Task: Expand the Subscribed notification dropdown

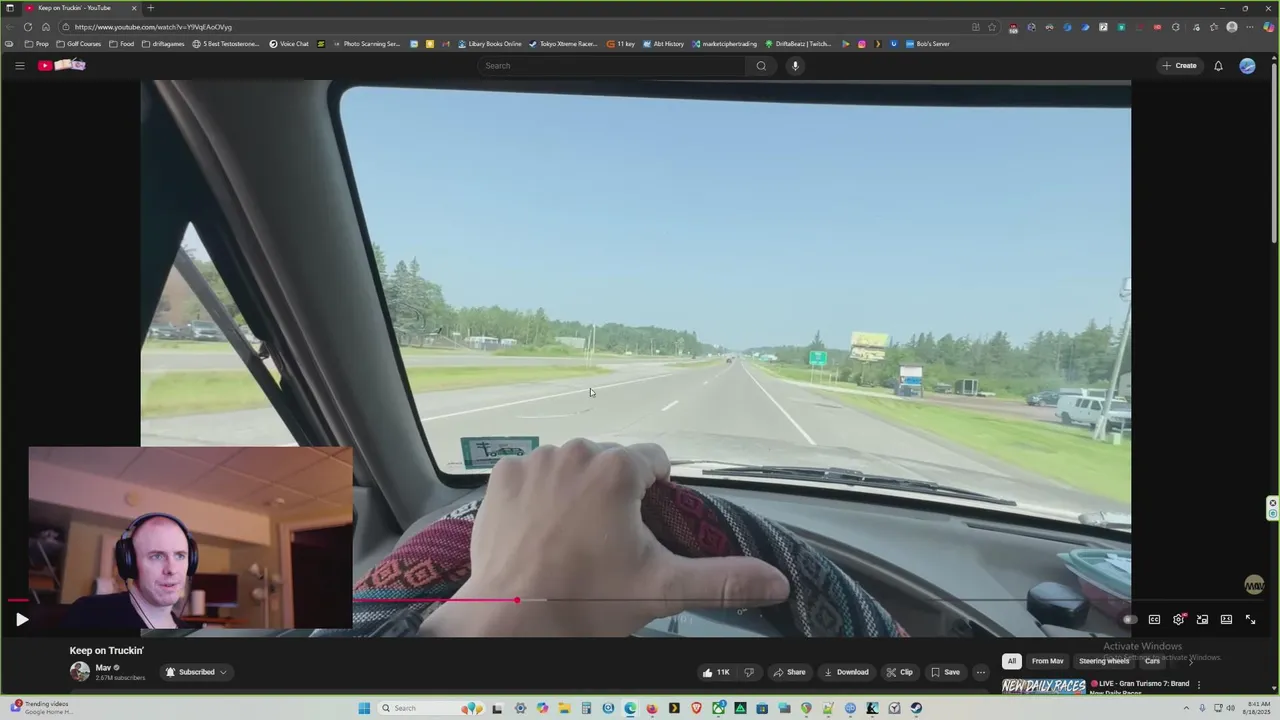Action: 196,672
